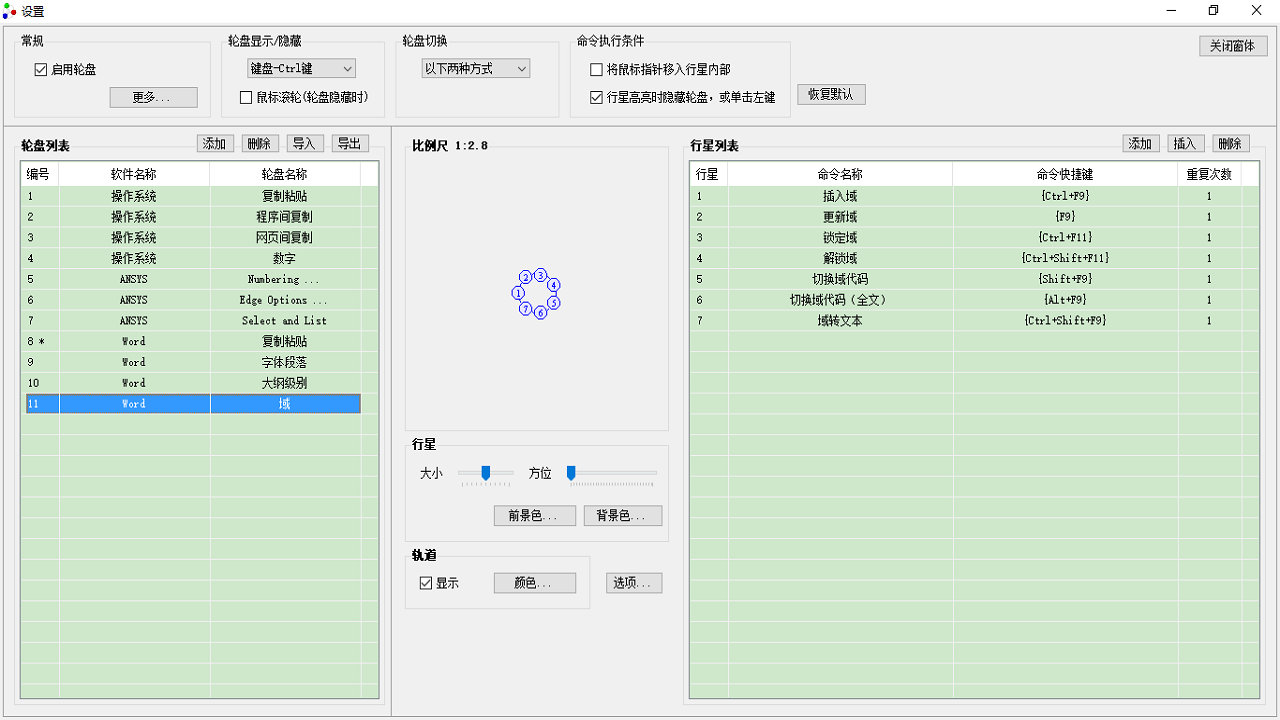Image resolution: width=1280 pixels, height=720 pixels.
Task: Click the application icon in the title bar
Action: (x=10, y=11)
